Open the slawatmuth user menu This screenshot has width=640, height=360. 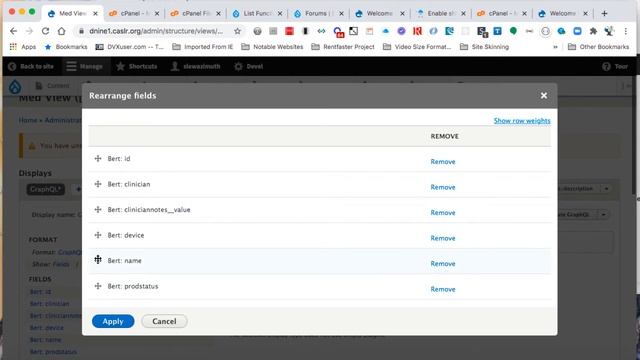(x=196, y=66)
